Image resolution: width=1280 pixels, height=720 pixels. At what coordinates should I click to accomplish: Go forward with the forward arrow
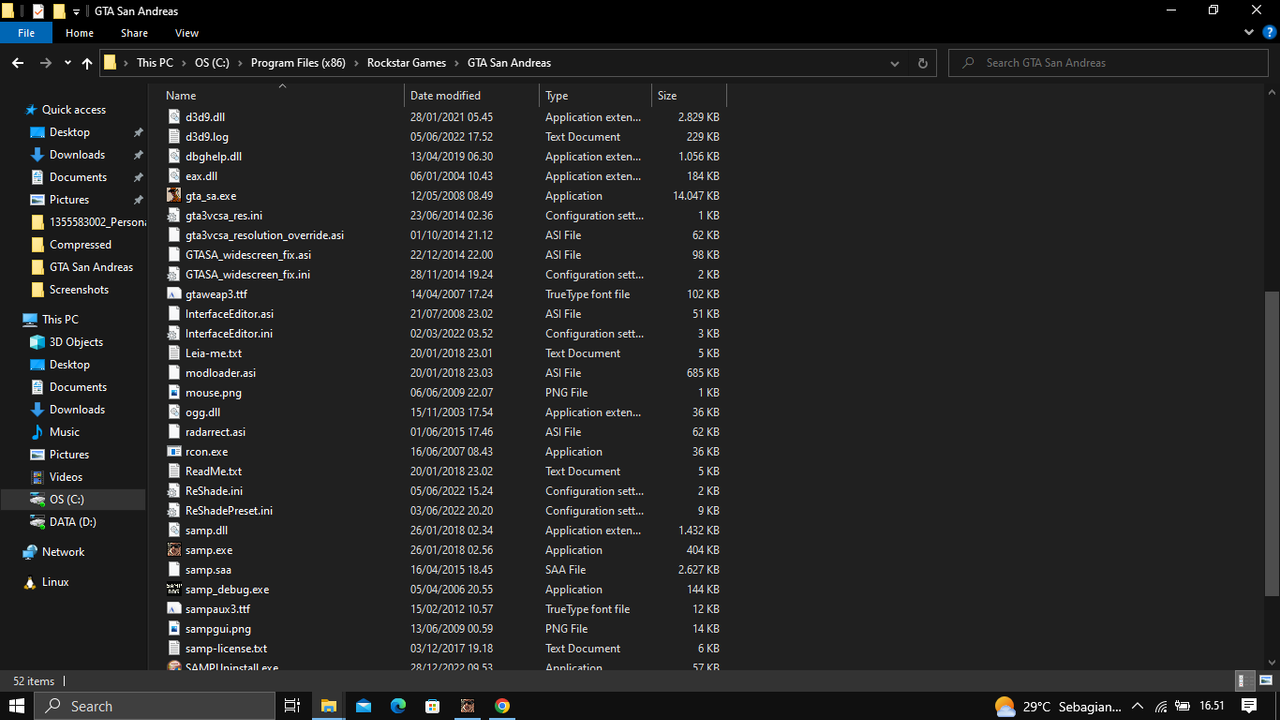click(x=45, y=63)
